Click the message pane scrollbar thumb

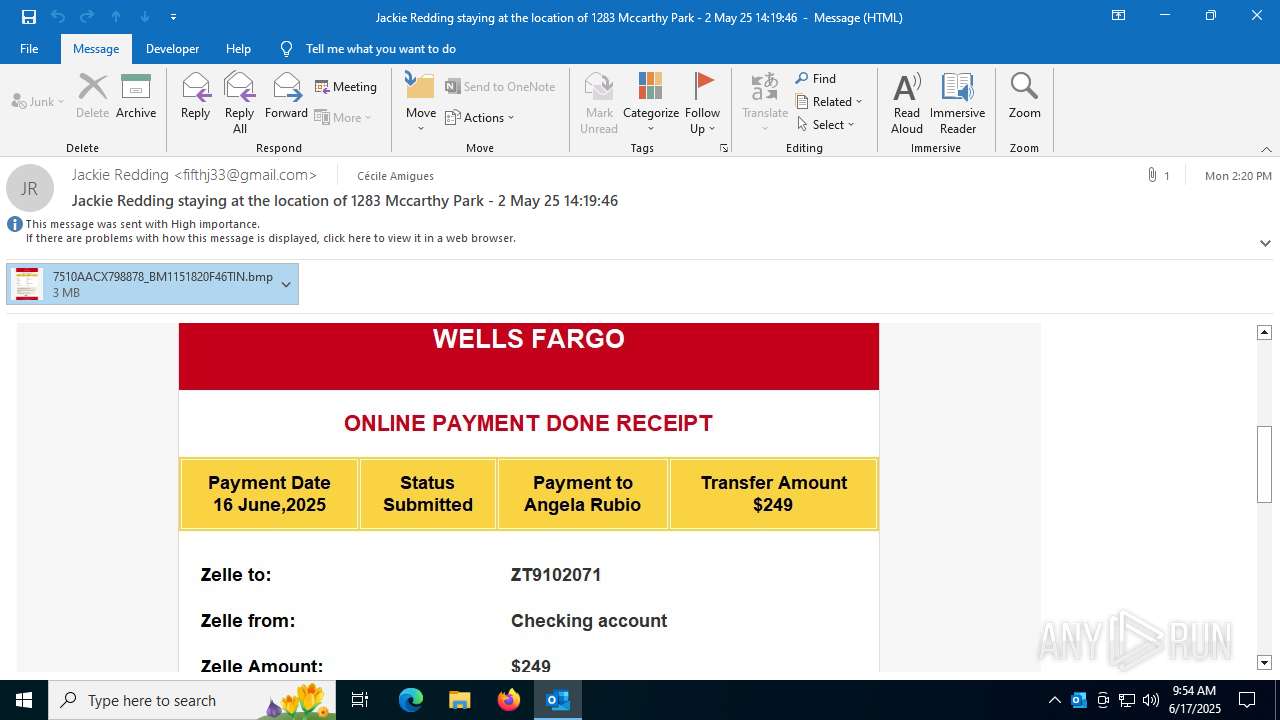[1265, 464]
